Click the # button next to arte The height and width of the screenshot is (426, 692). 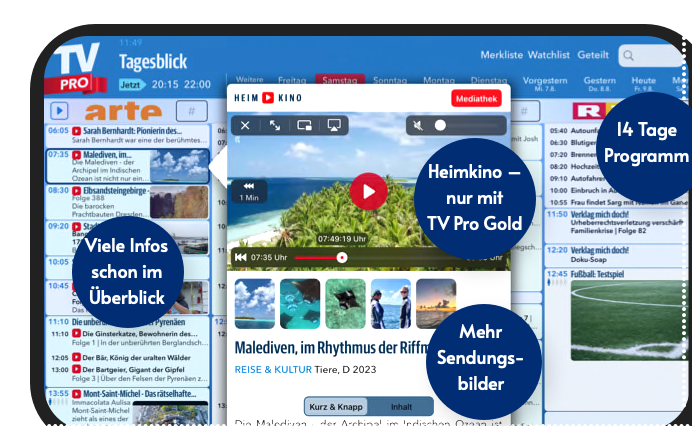192,111
